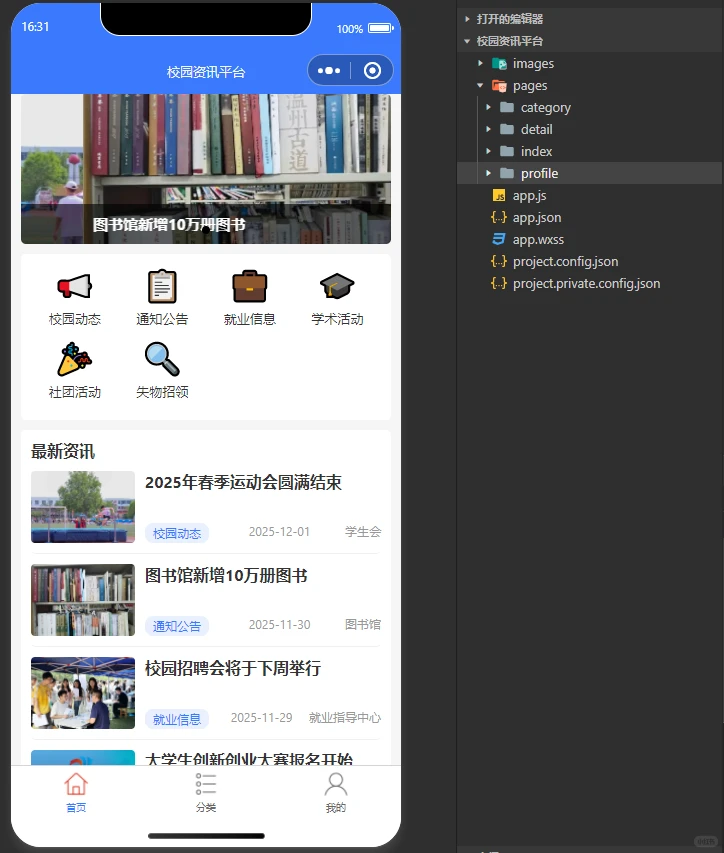Click the 最新资讯 section heading
This screenshot has width=724, height=853.
tap(63, 452)
